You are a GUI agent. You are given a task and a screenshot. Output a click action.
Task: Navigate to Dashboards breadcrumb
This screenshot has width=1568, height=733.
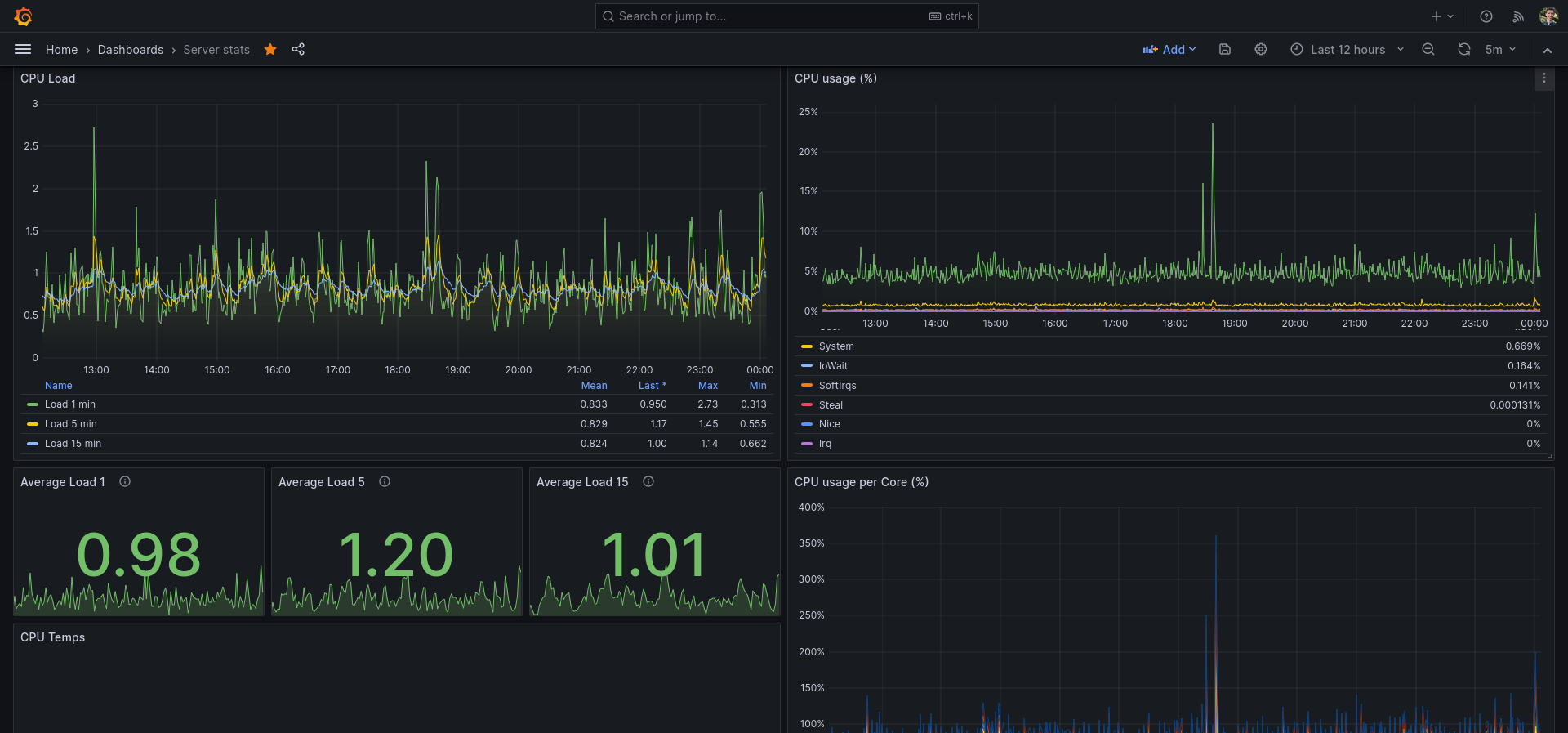click(x=131, y=50)
